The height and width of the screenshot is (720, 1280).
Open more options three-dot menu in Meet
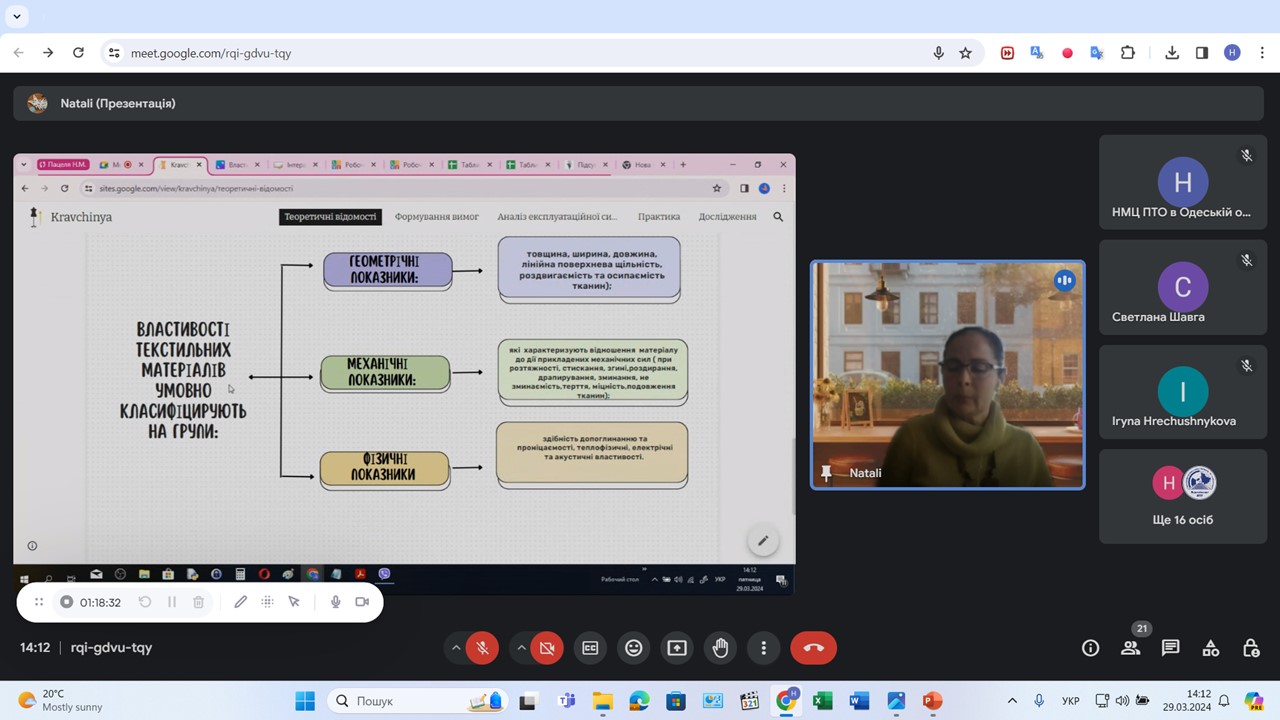(x=763, y=648)
